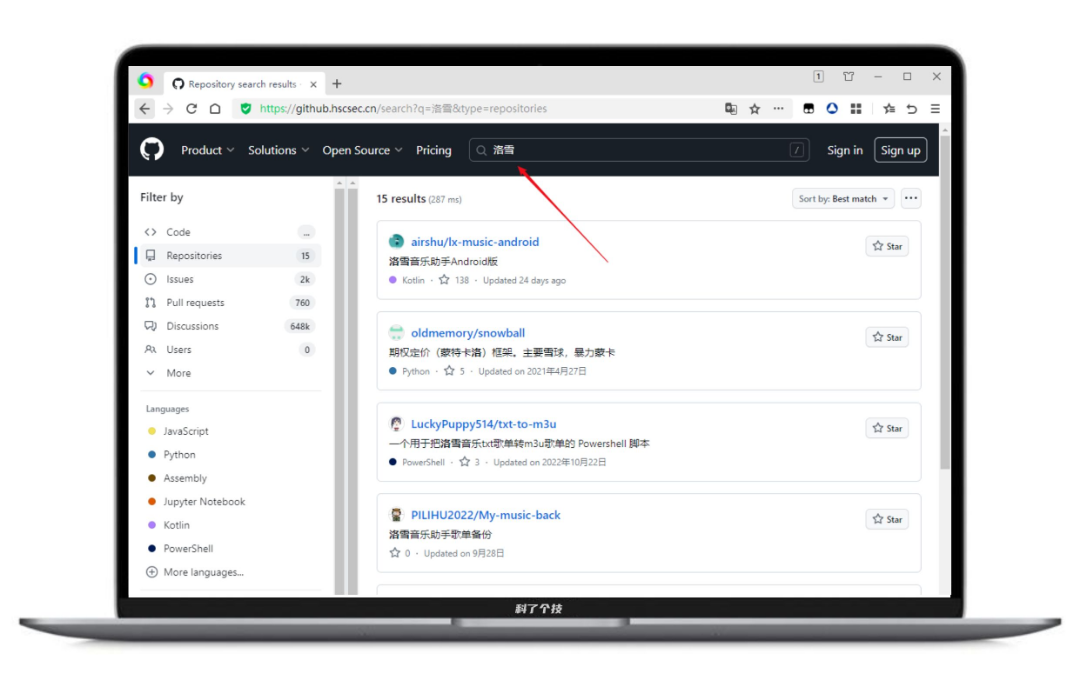Filter results by Code
This screenshot has height=693, width=1080.
[229, 232]
